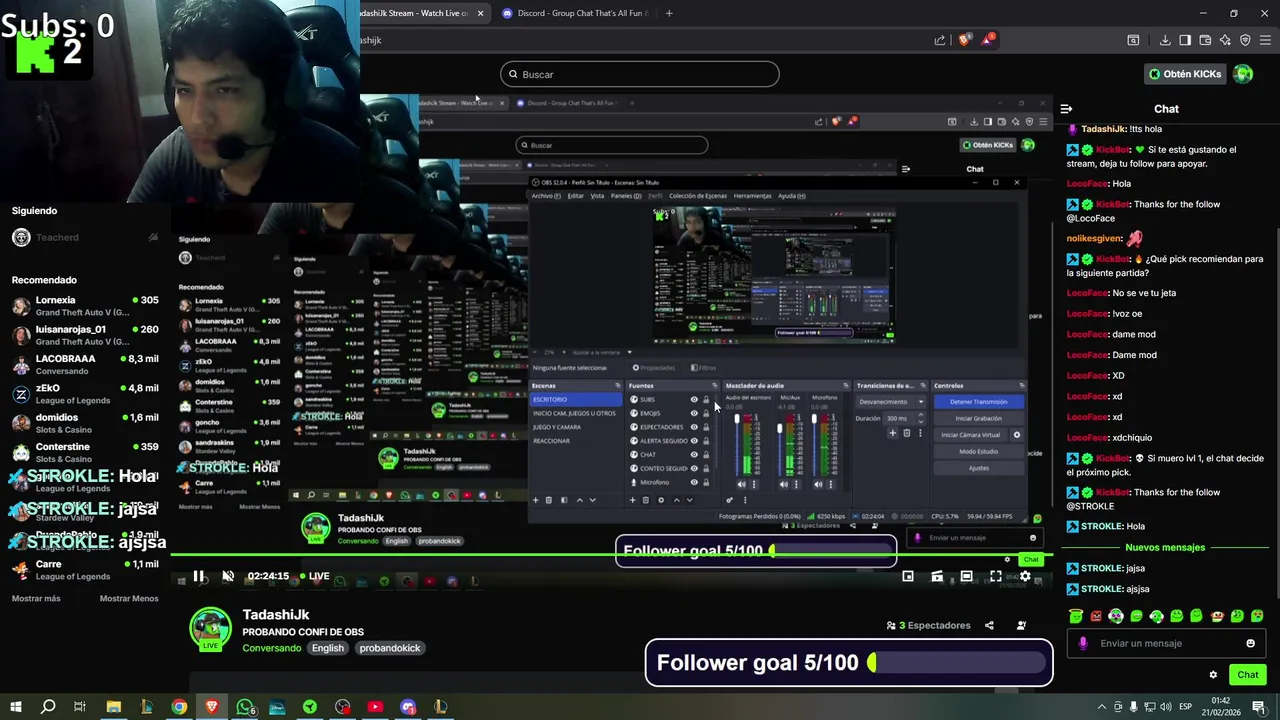Open the Kick profile avatar menu
Image resolution: width=1280 pixels, height=720 pixels.
pos(1243,74)
